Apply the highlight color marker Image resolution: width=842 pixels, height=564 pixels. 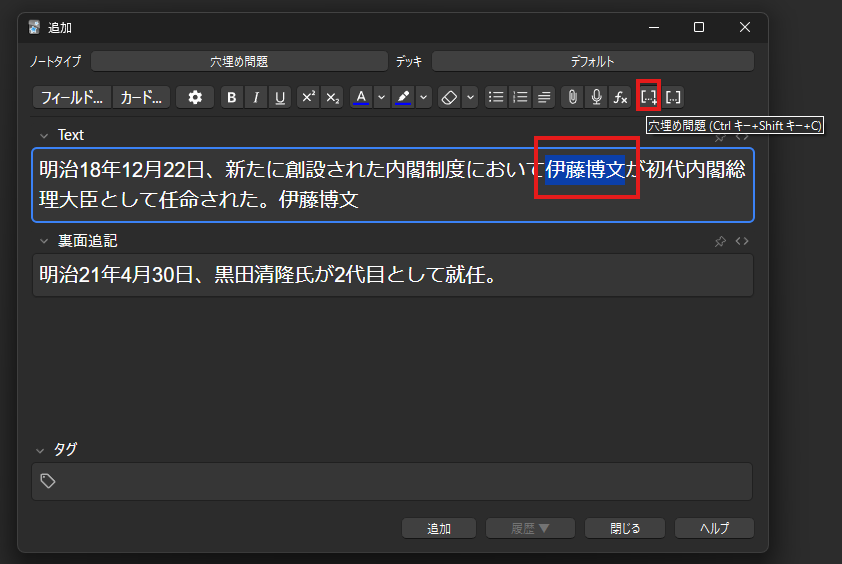[403, 97]
